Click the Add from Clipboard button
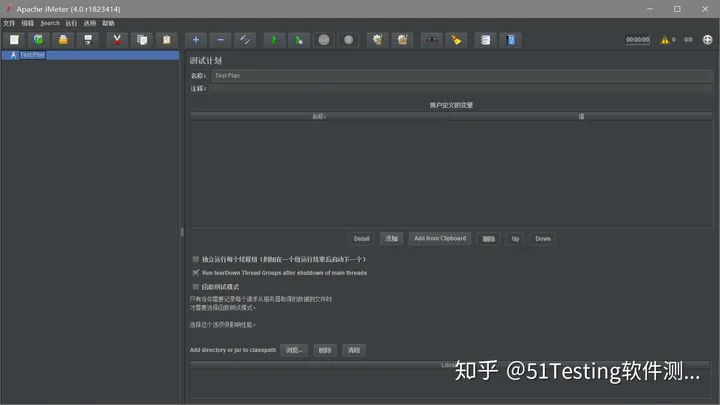 pos(440,239)
